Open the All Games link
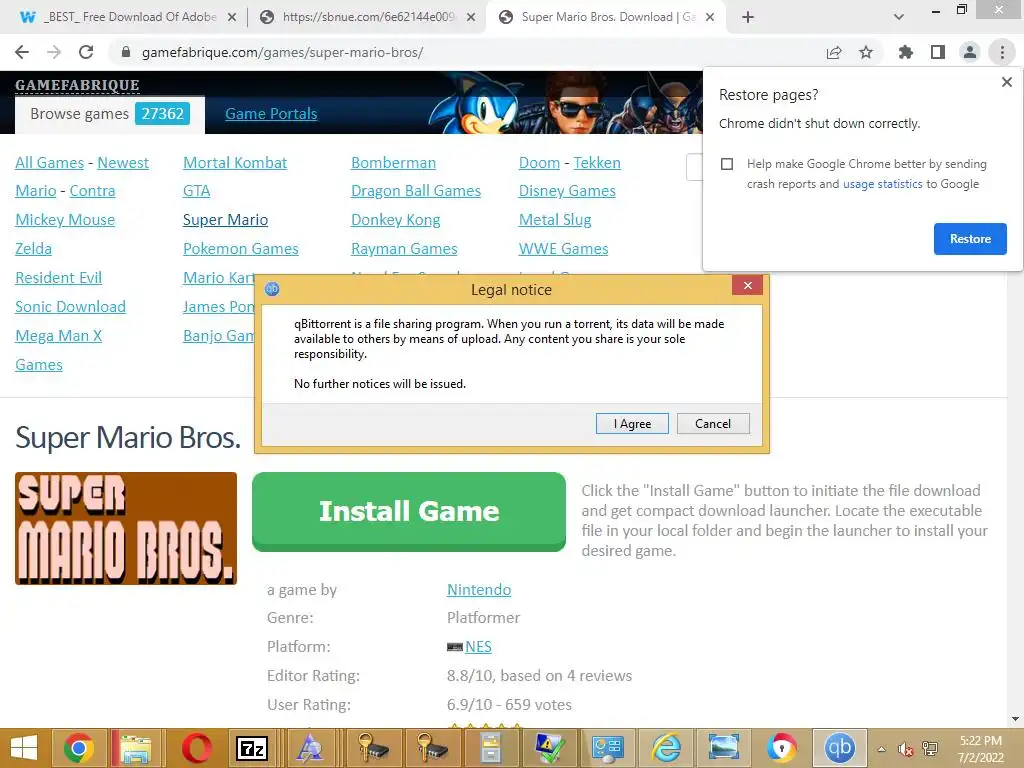 point(50,163)
